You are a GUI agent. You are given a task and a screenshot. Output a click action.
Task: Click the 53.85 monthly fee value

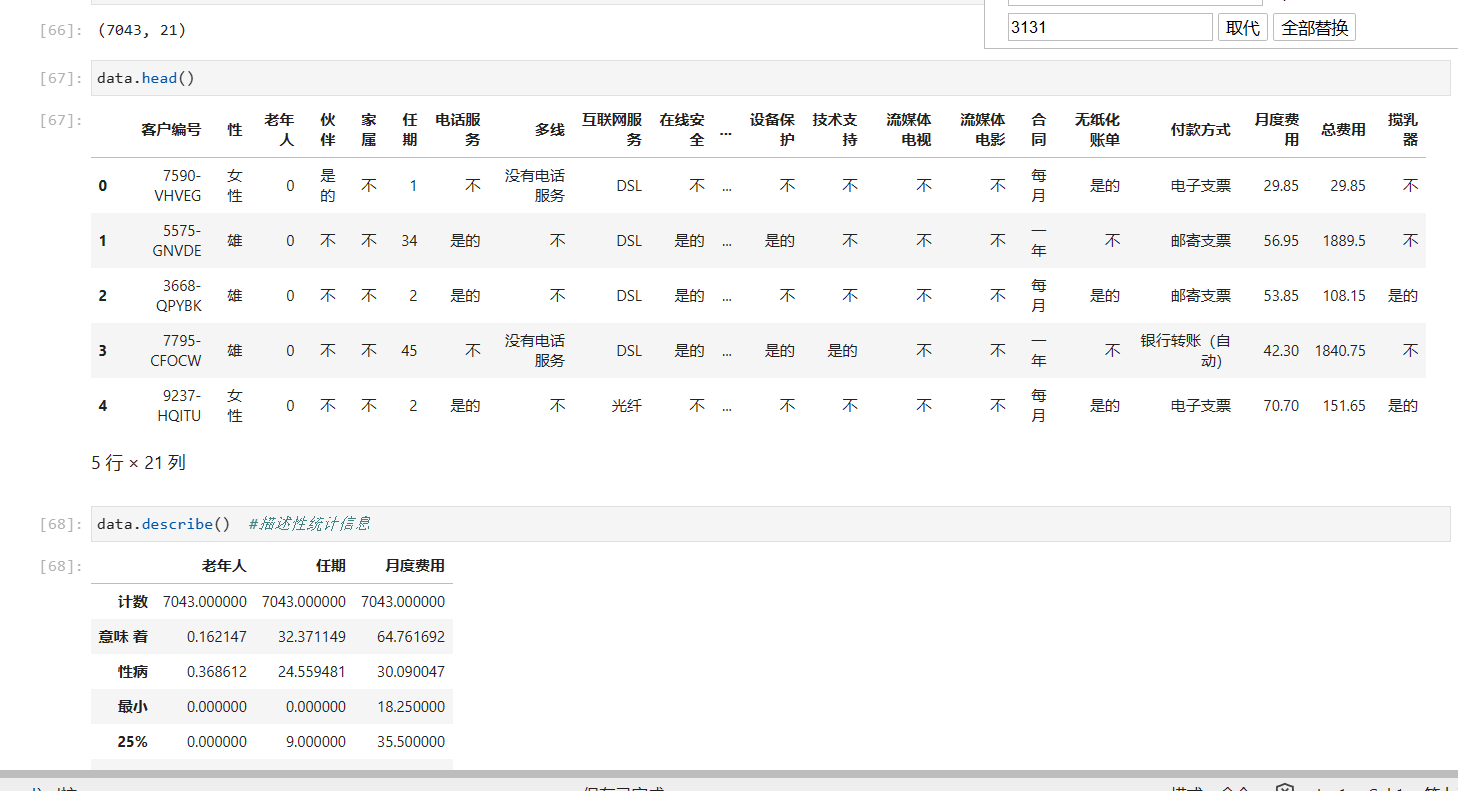pos(1281,296)
